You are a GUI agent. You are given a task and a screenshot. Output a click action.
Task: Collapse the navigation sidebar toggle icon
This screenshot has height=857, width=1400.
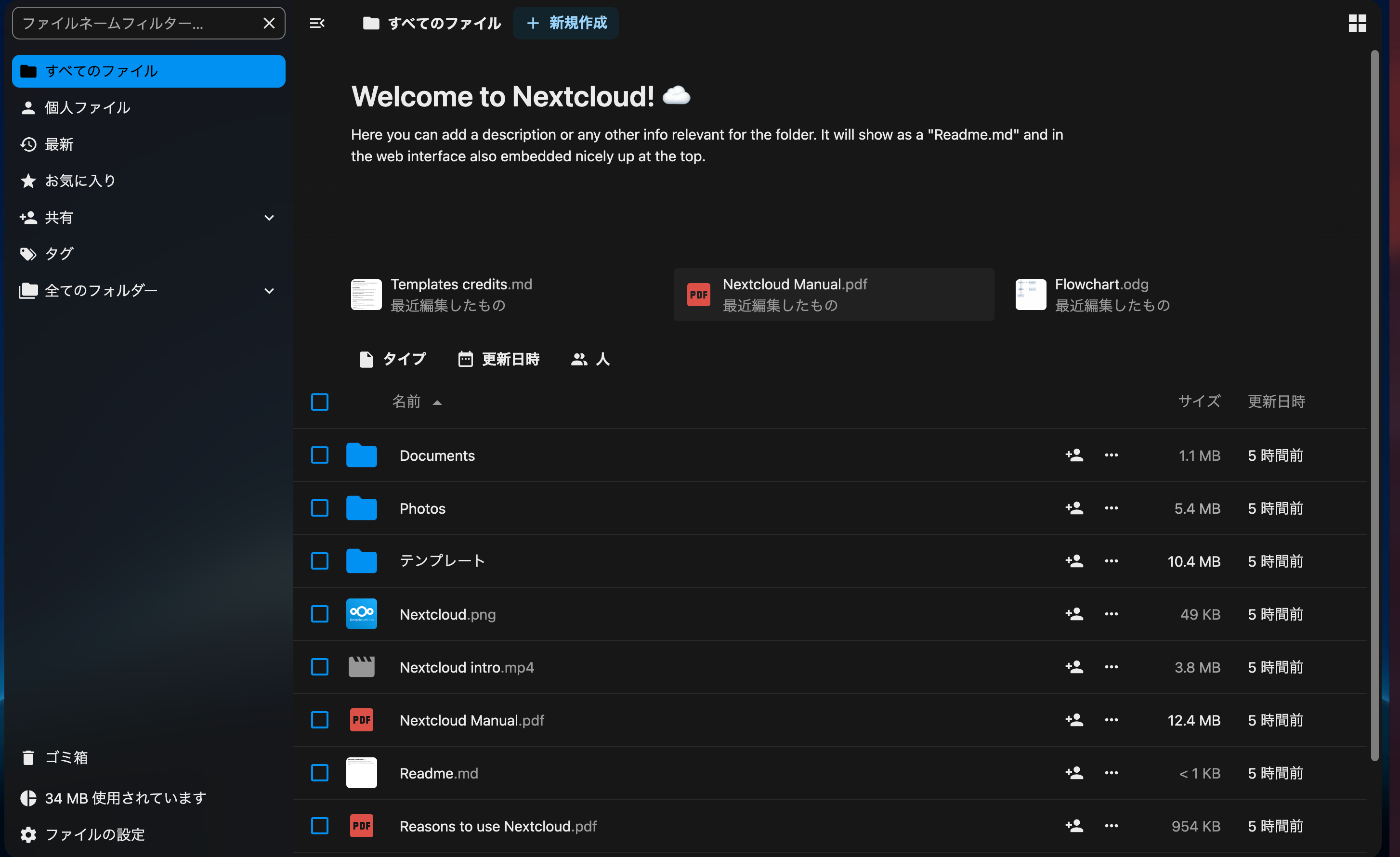pos(317,23)
